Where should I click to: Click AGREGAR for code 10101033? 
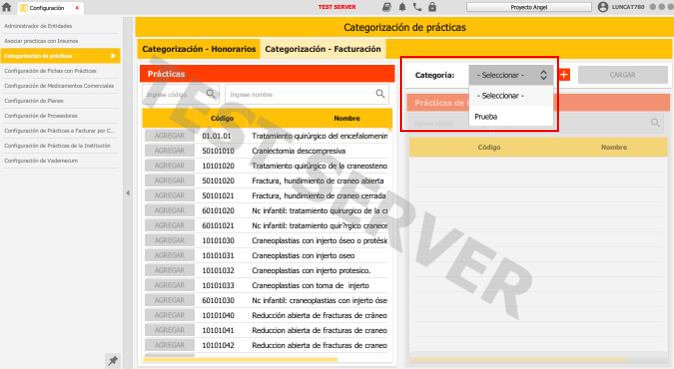tap(169, 285)
